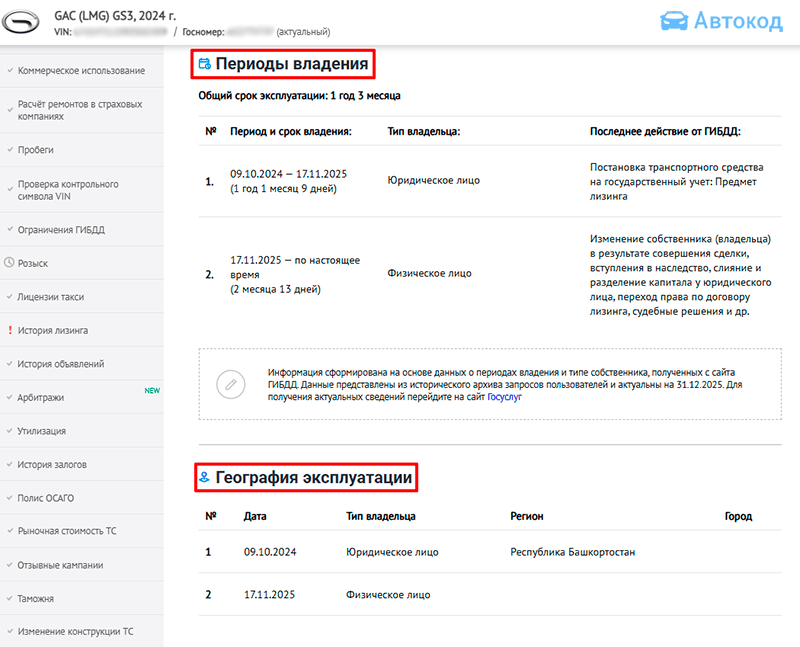Click the clock icon next to Розыск
Viewport: 800px width, 647px height.
[9, 263]
